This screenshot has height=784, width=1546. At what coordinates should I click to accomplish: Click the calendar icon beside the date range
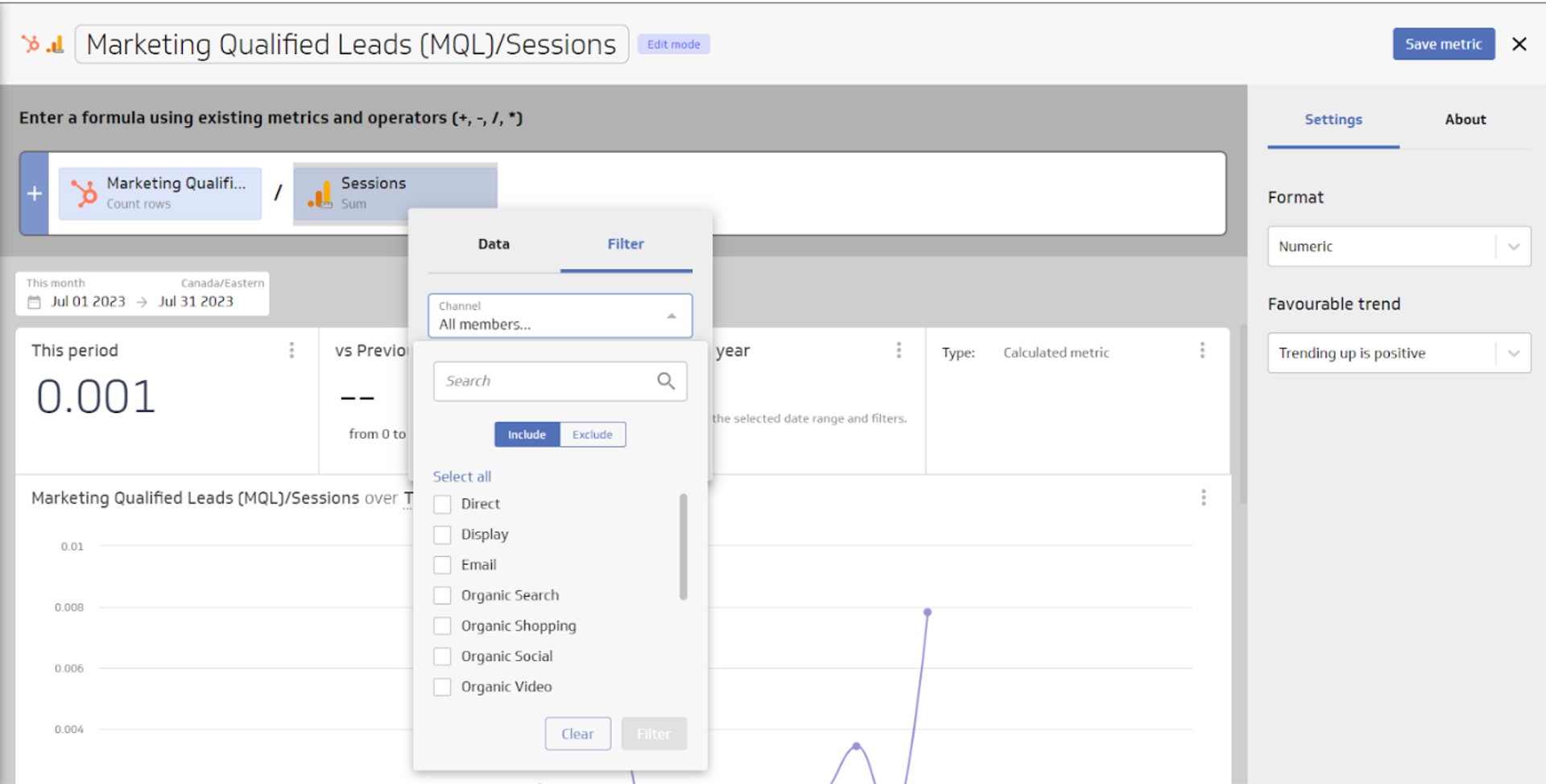[32, 301]
